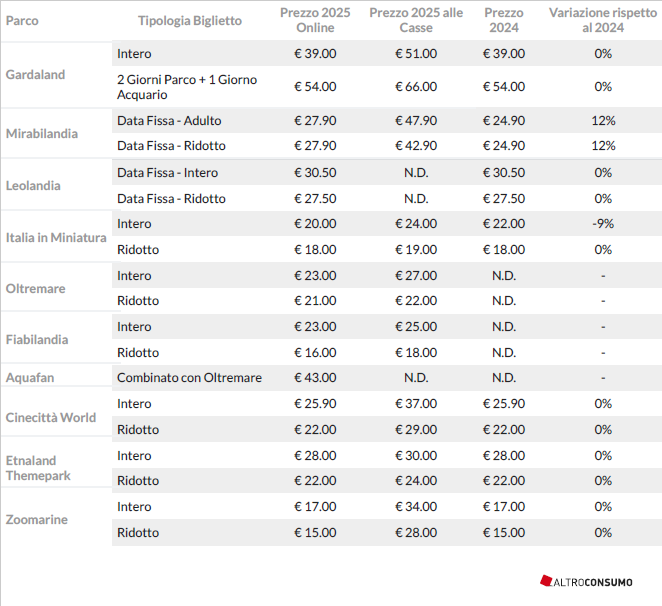Select the Gardaland park name
Viewport: 662px width, 606px height.
(35, 75)
